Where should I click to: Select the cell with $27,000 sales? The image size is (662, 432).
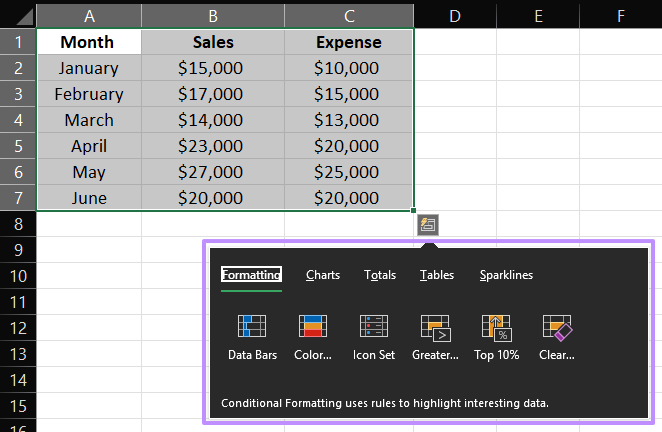pyautogui.click(x=210, y=172)
